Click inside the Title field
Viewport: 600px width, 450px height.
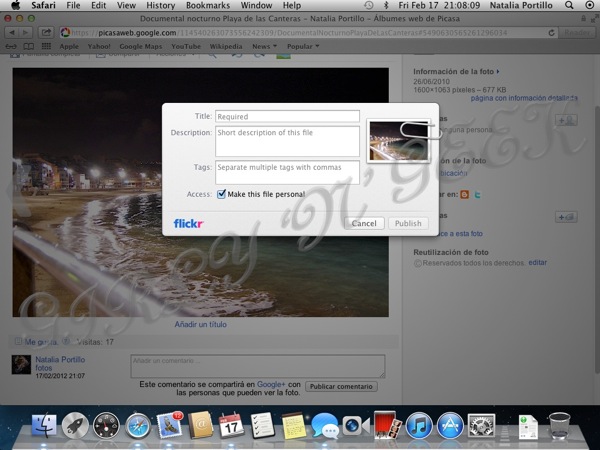pyautogui.click(x=287, y=116)
